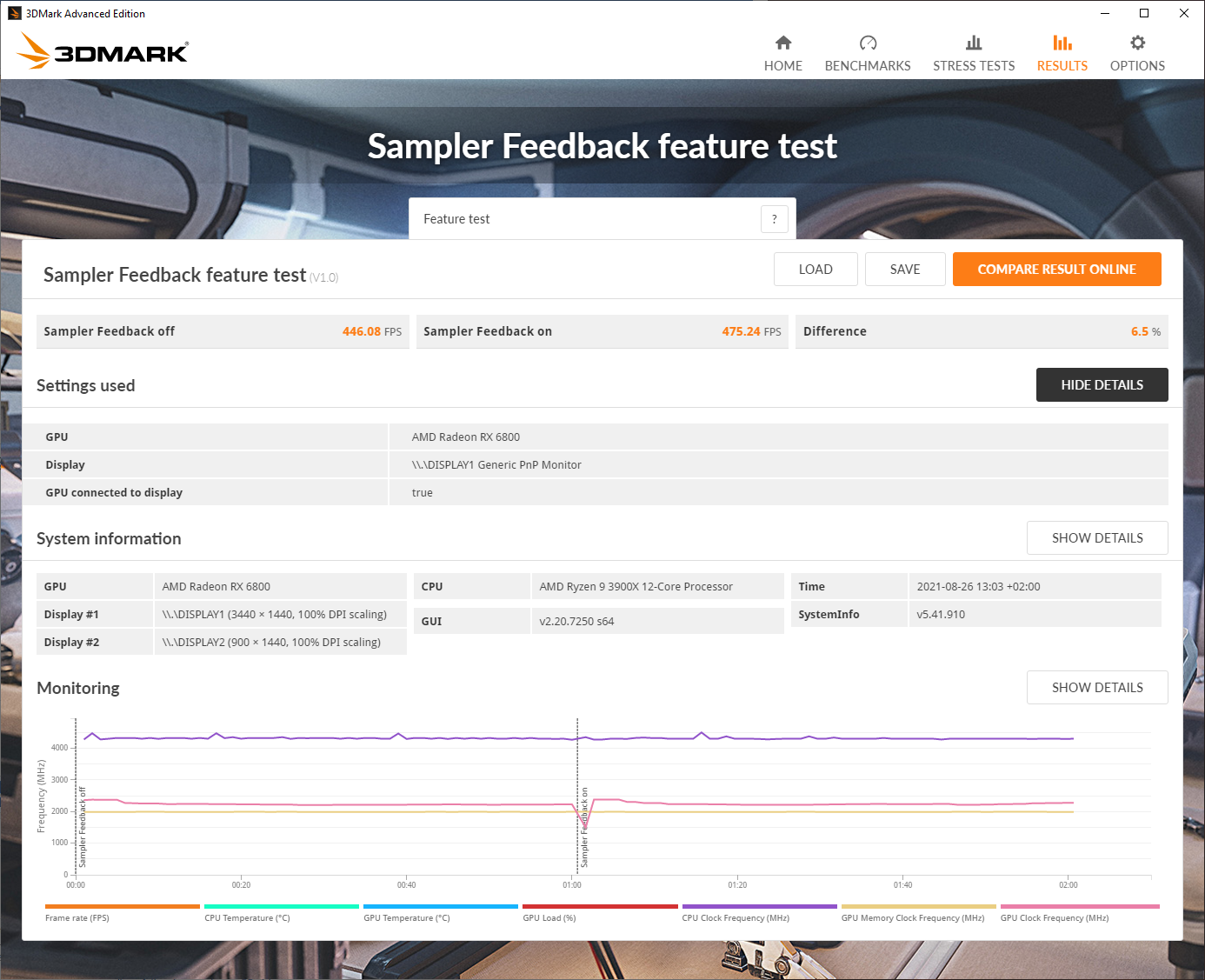
Task: Click \\.\DISPLAY1 Generic PnP Monitor text
Action: (496, 465)
